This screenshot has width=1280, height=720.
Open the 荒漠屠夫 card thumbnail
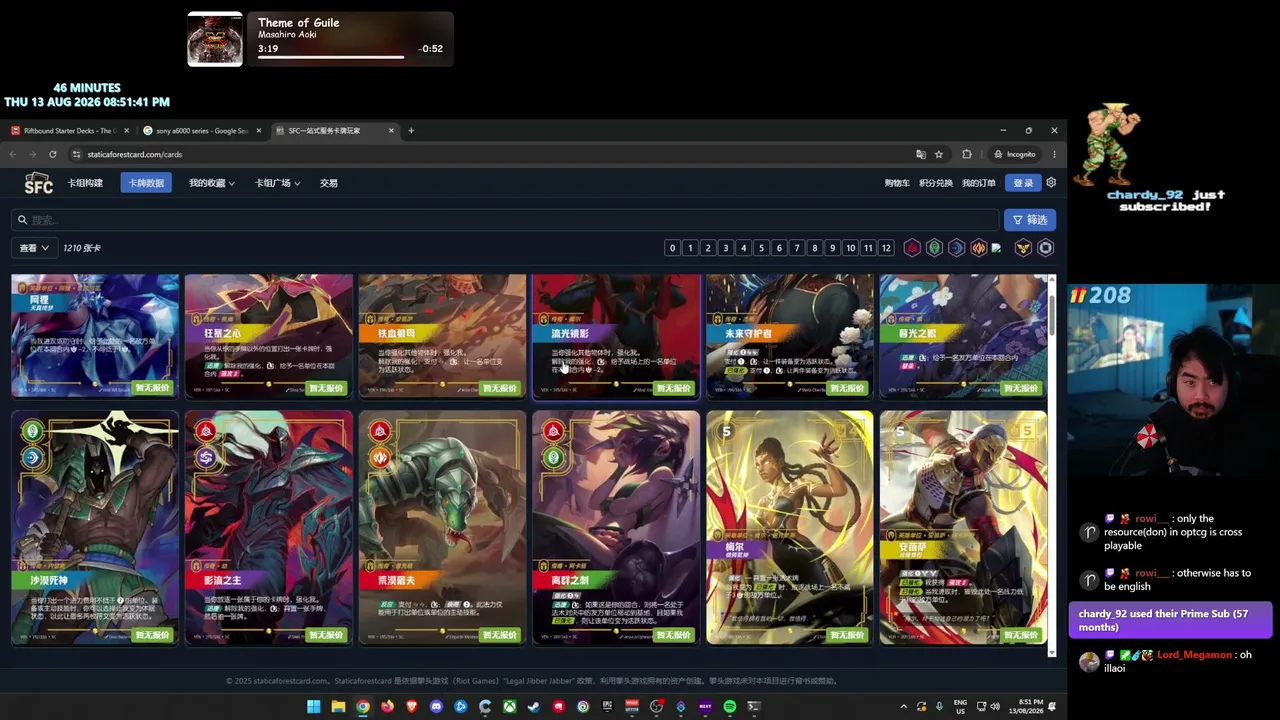442,527
